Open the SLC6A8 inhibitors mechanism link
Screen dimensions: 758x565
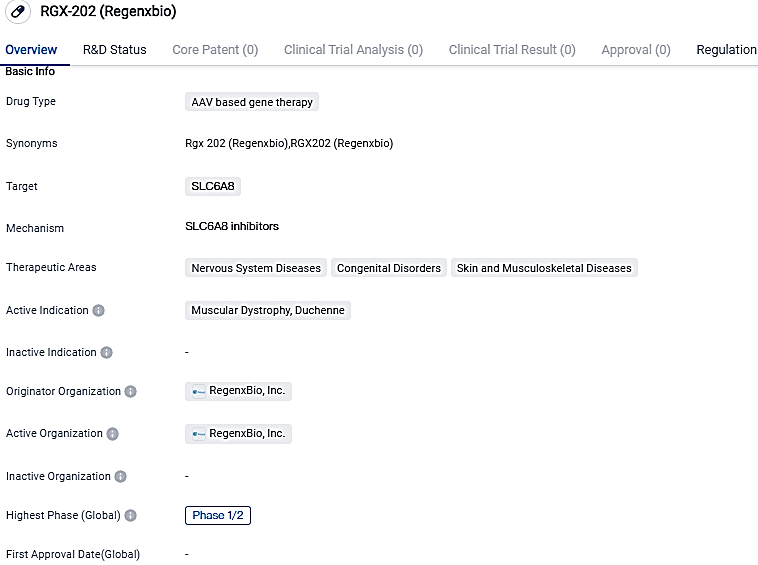(x=232, y=227)
